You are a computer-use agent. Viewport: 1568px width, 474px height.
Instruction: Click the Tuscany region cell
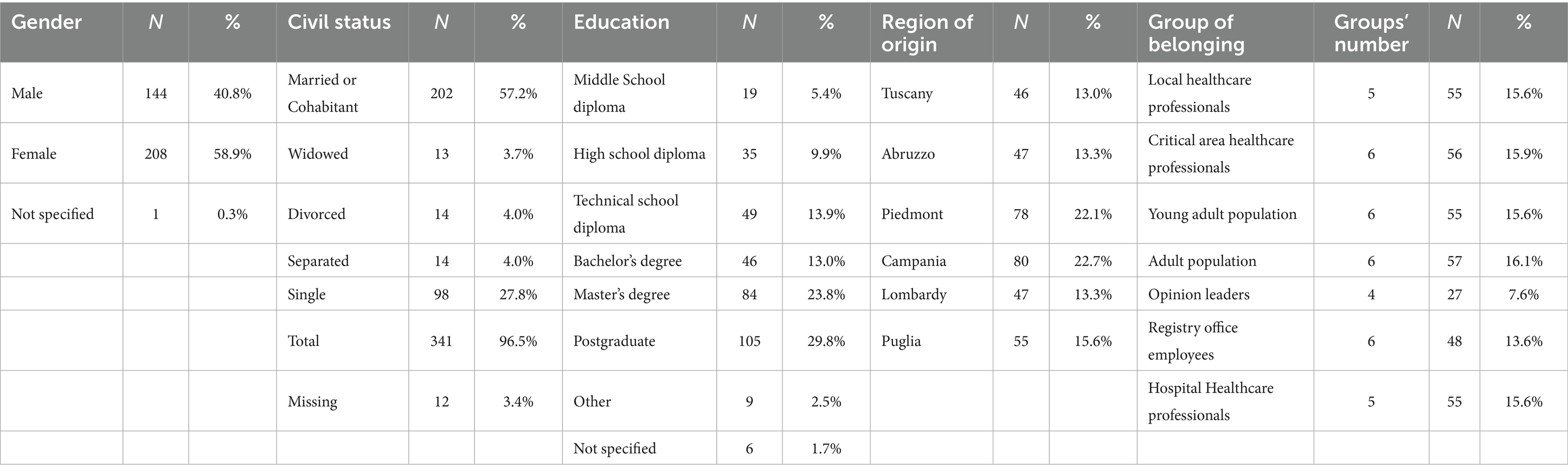click(x=907, y=94)
